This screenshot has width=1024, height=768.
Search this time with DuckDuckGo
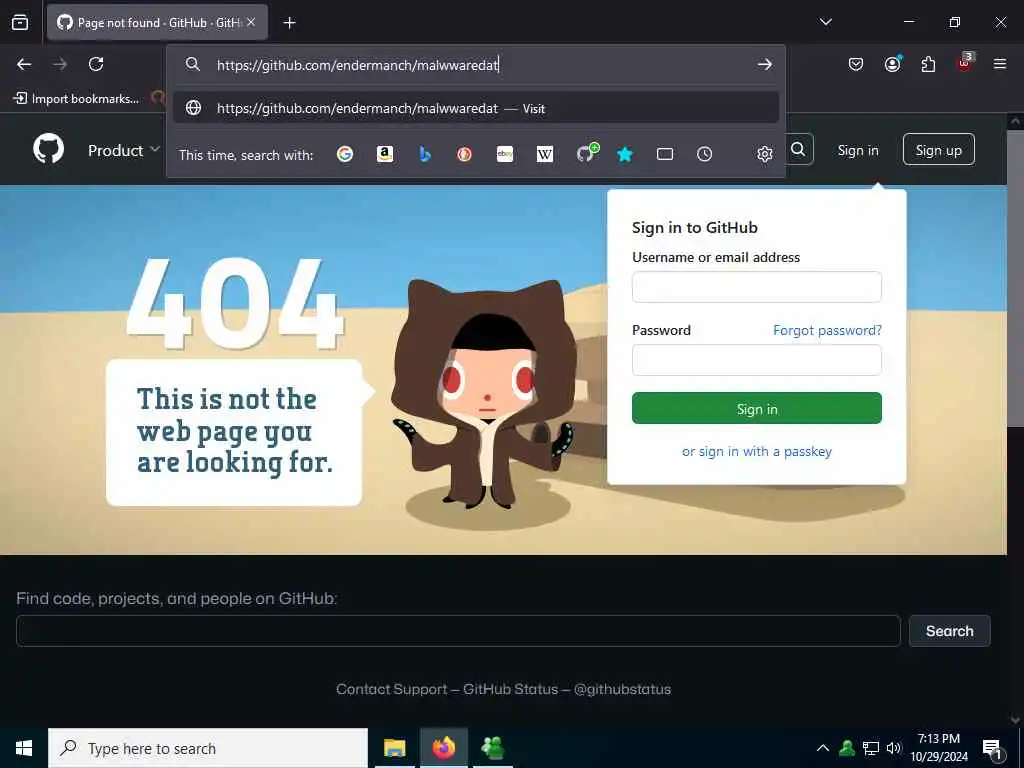464,154
